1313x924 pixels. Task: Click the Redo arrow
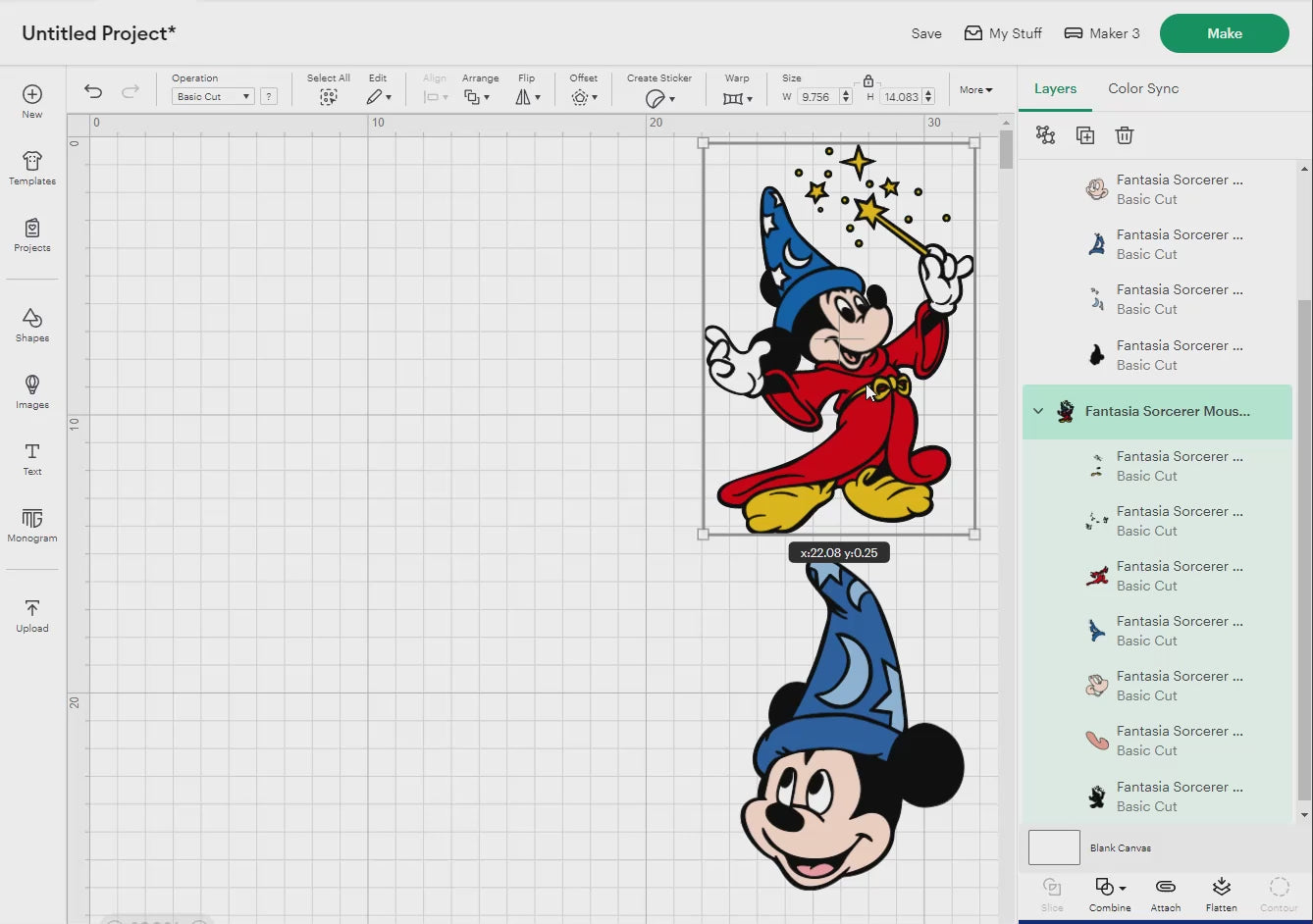[130, 91]
